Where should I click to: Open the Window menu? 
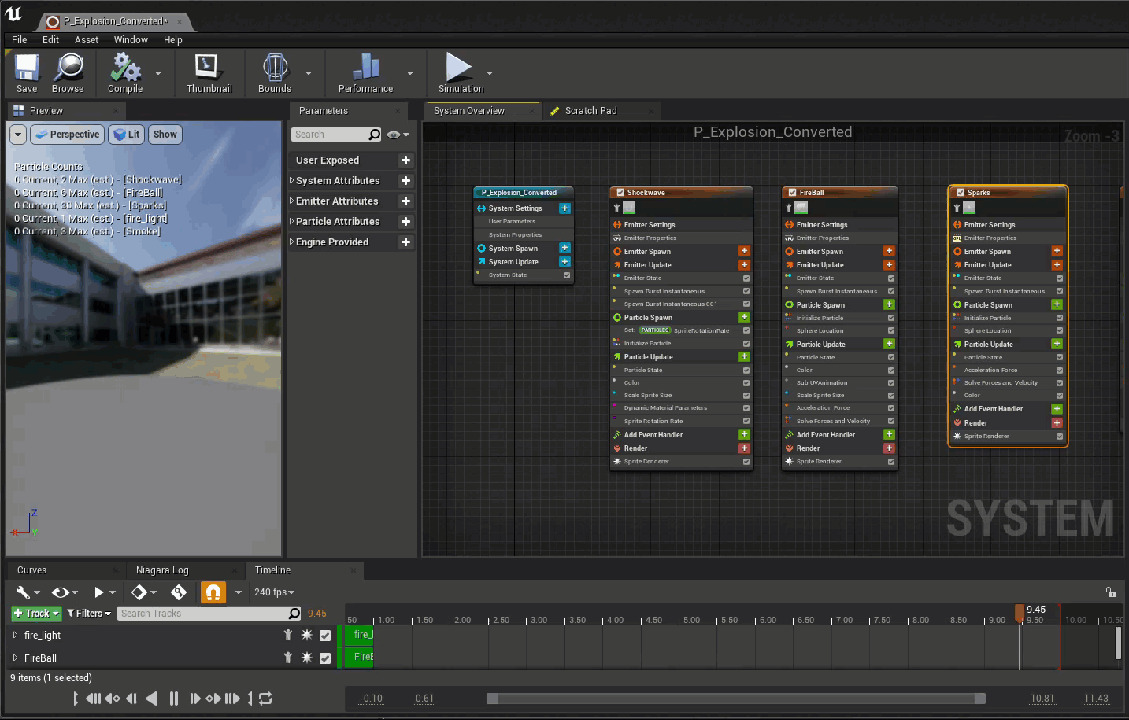(131, 39)
